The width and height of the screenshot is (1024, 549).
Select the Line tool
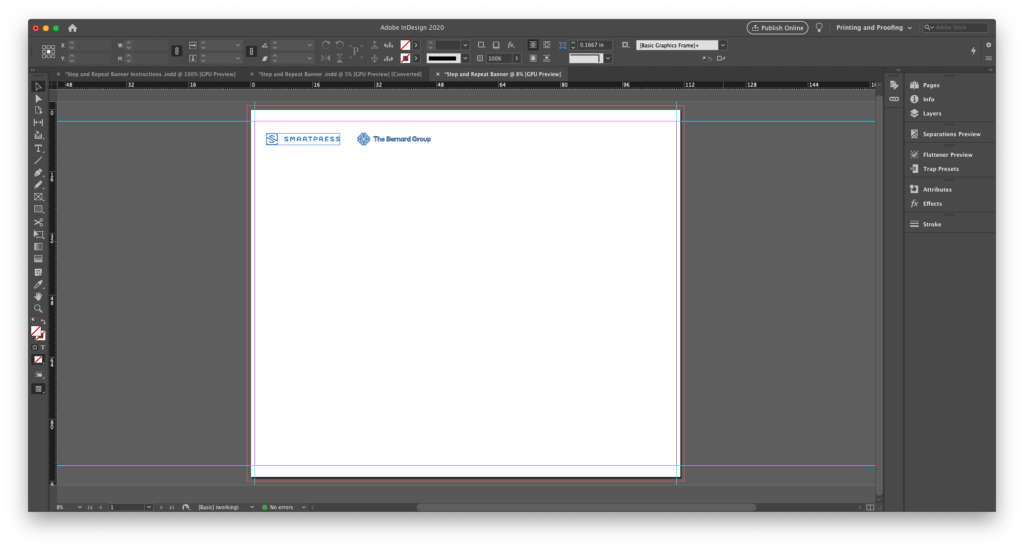click(38, 160)
